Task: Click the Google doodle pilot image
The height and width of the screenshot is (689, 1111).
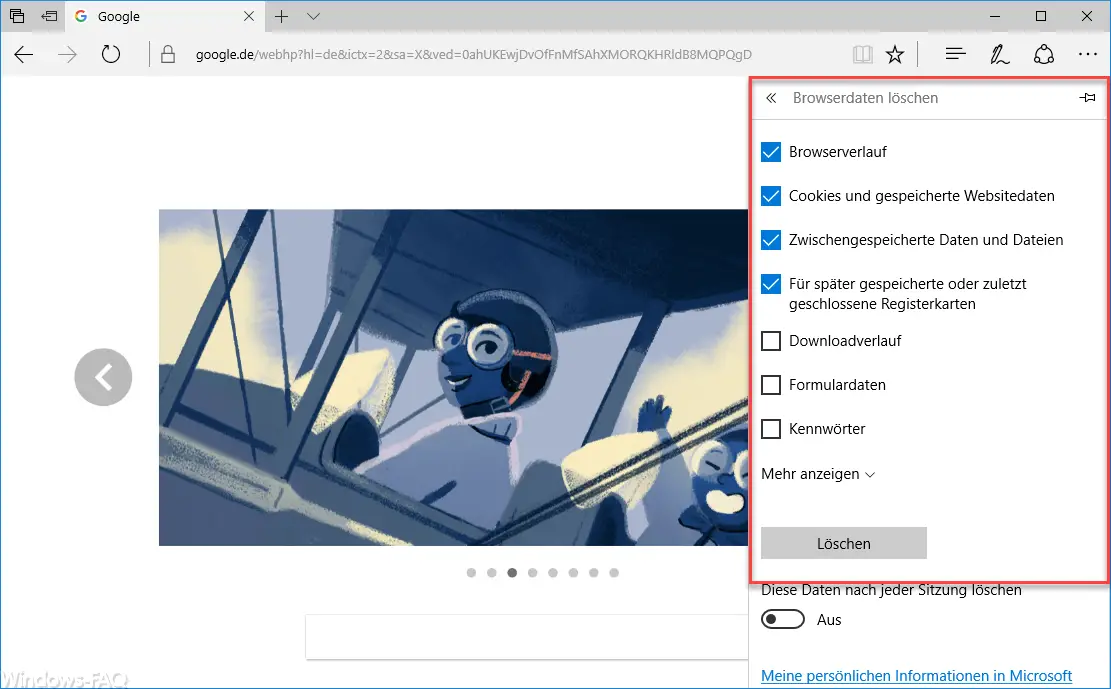Action: pyautogui.click(x=453, y=377)
